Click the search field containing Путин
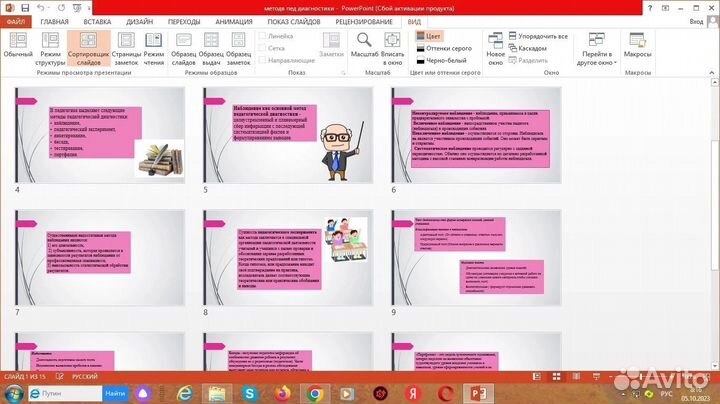This screenshot has height=404, width=720. [x=65, y=393]
